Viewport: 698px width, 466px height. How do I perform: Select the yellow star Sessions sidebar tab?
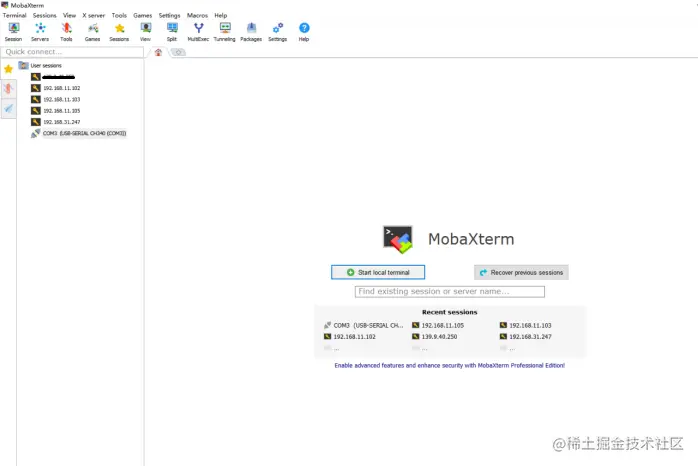(8, 69)
